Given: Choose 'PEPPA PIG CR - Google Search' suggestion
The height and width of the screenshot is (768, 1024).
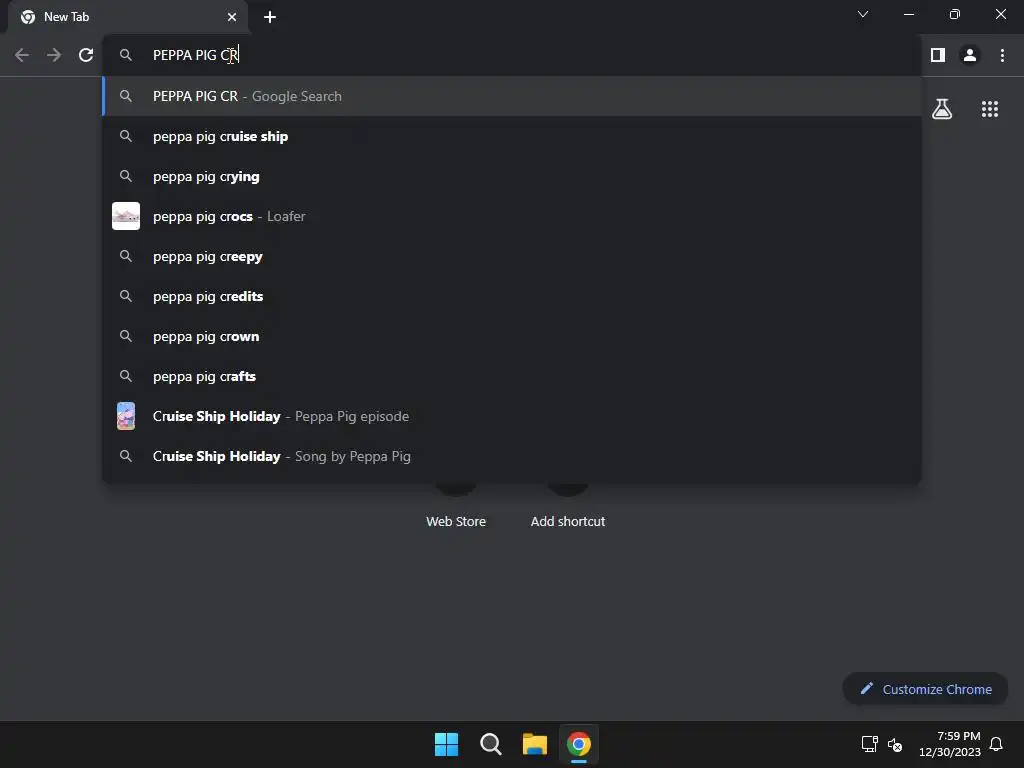Looking at the screenshot, I should 512,97.
